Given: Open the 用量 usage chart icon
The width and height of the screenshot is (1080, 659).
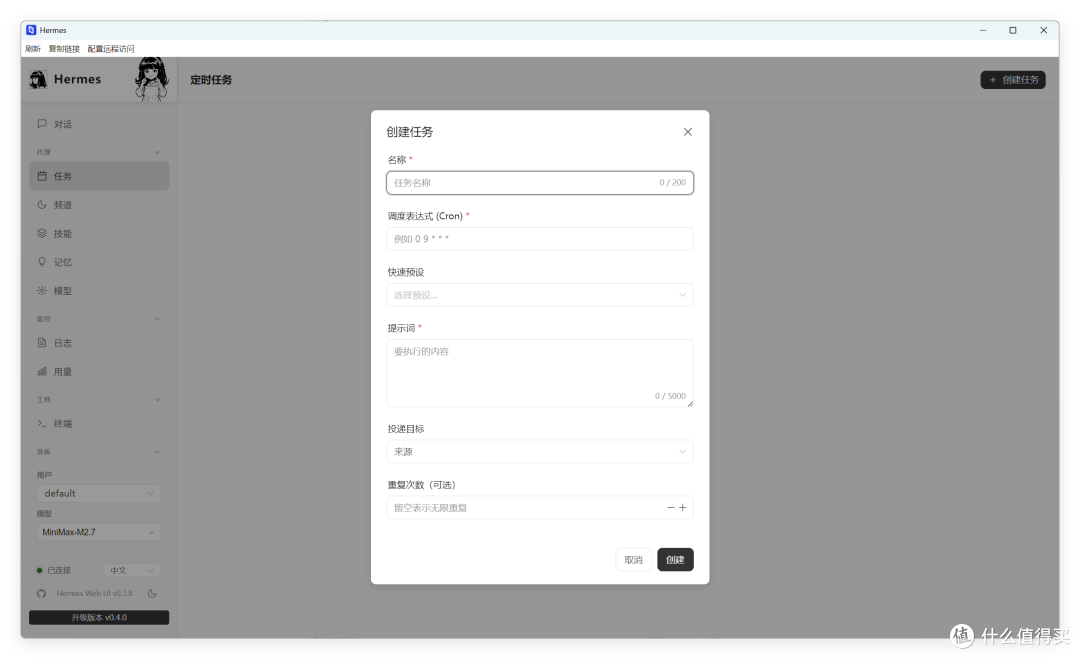Looking at the screenshot, I should point(42,372).
